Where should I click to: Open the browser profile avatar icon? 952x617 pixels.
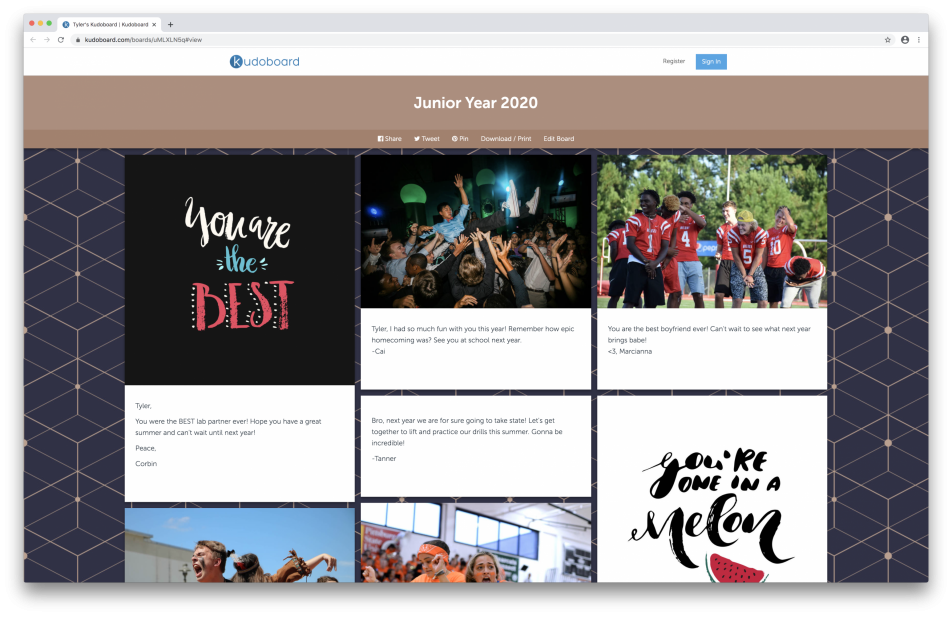coord(905,40)
